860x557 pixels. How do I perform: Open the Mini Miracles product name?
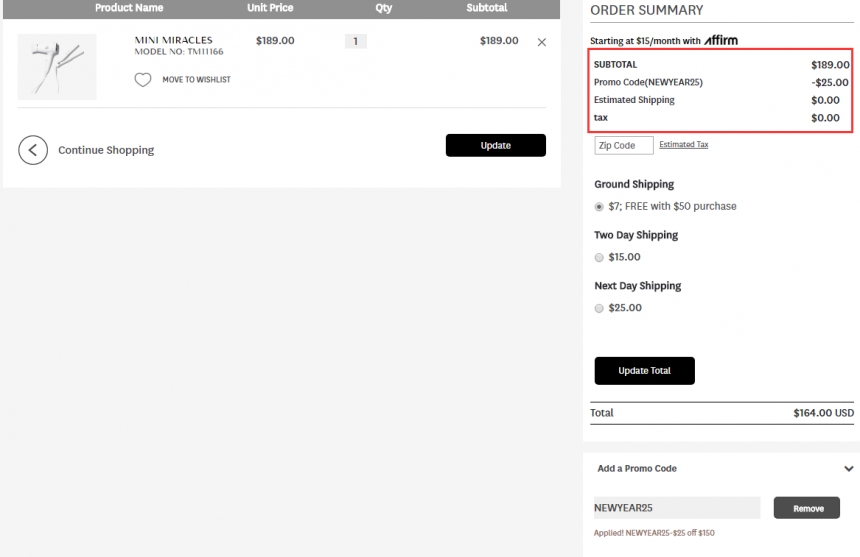(173, 41)
